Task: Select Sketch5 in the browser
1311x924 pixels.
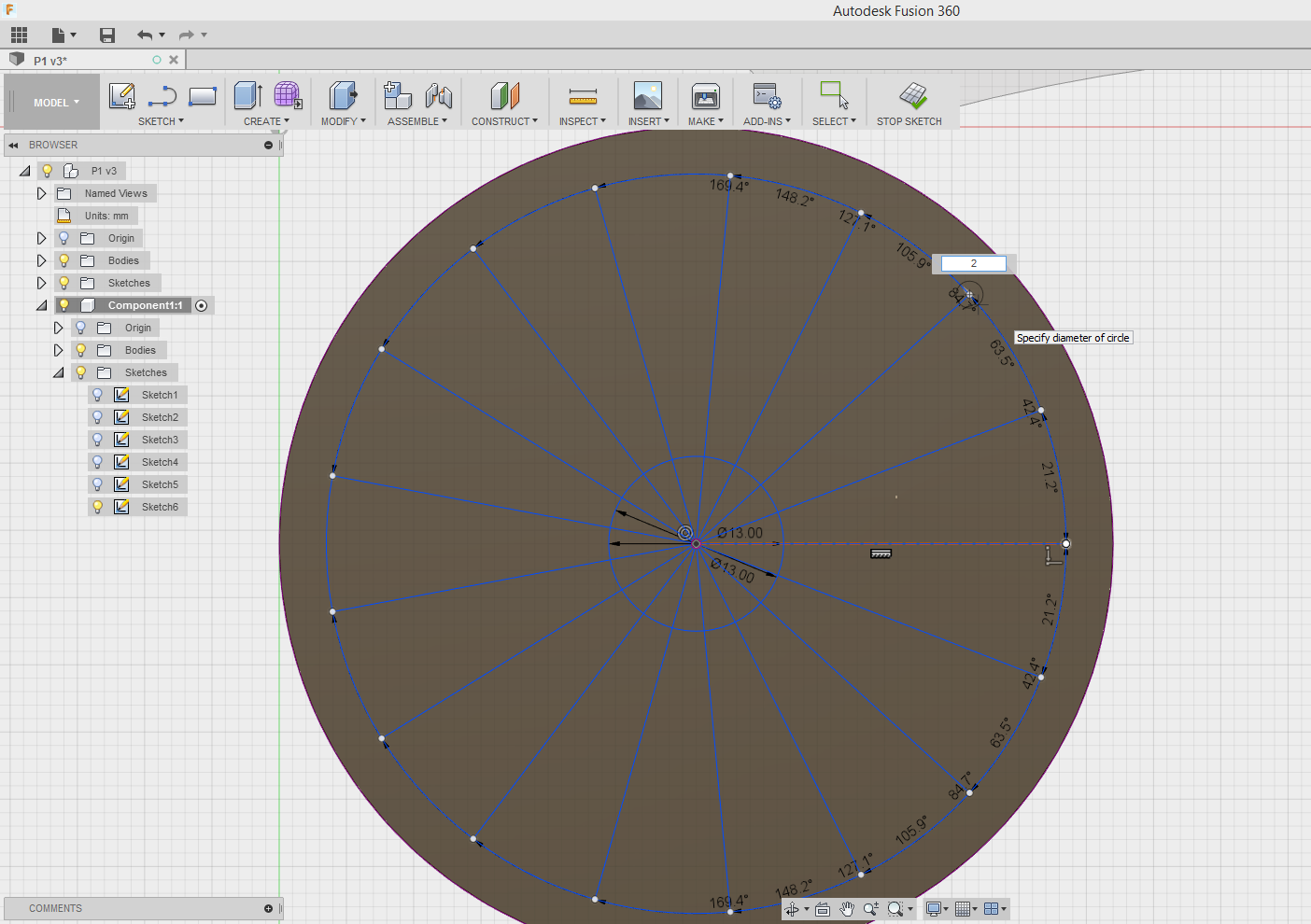Action: [160, 484]
